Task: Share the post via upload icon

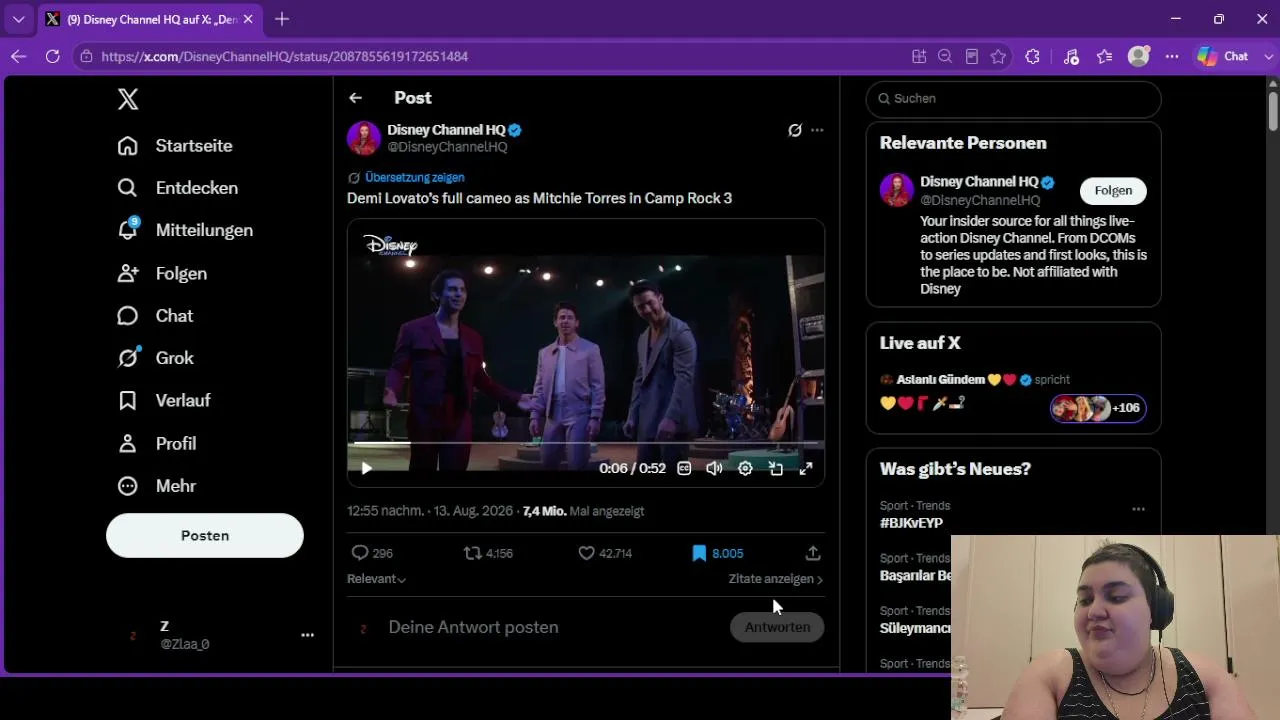Action: coord(813,553)
